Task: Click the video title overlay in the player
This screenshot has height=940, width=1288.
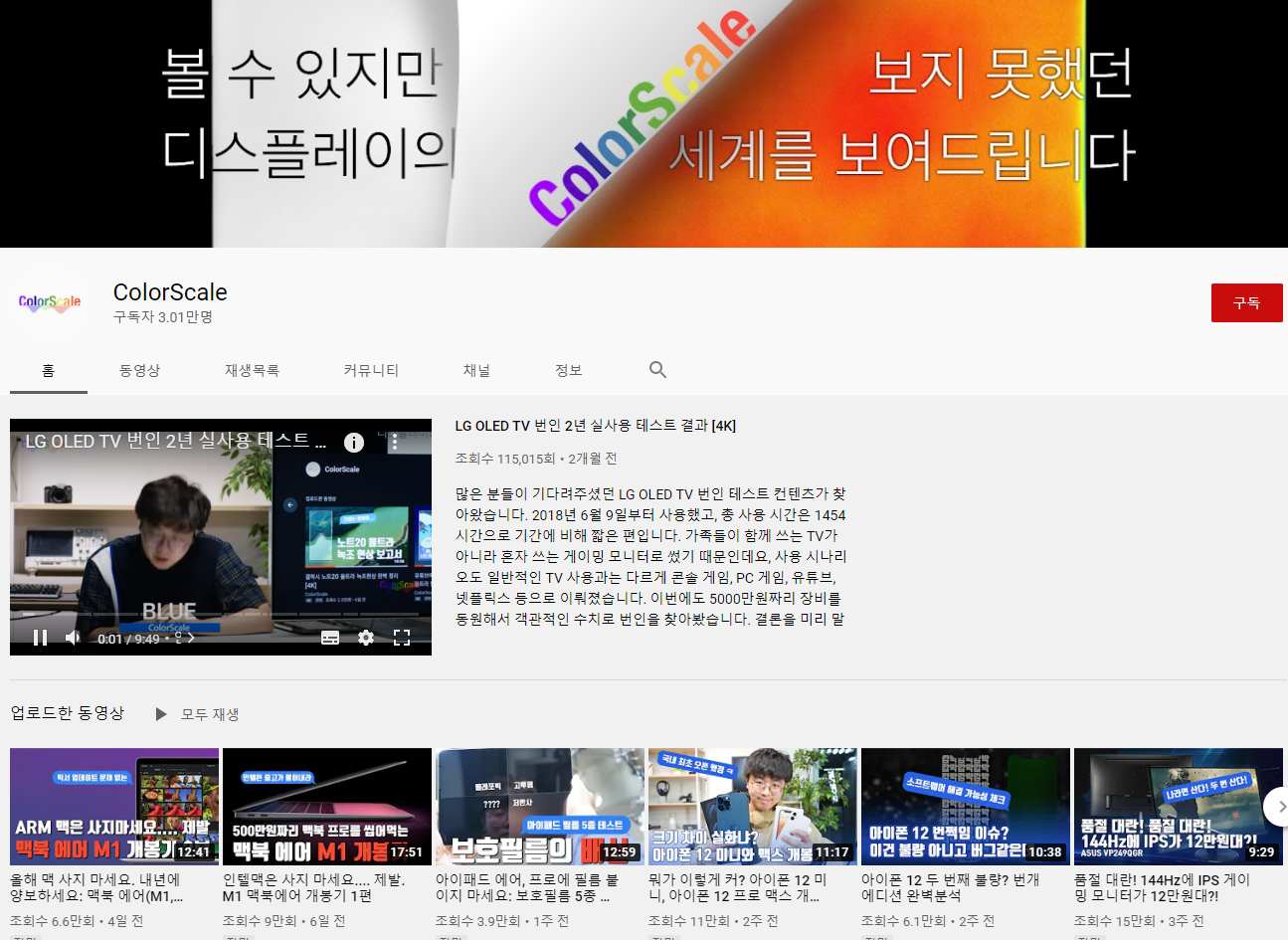Action: click(x=175, y=441)
